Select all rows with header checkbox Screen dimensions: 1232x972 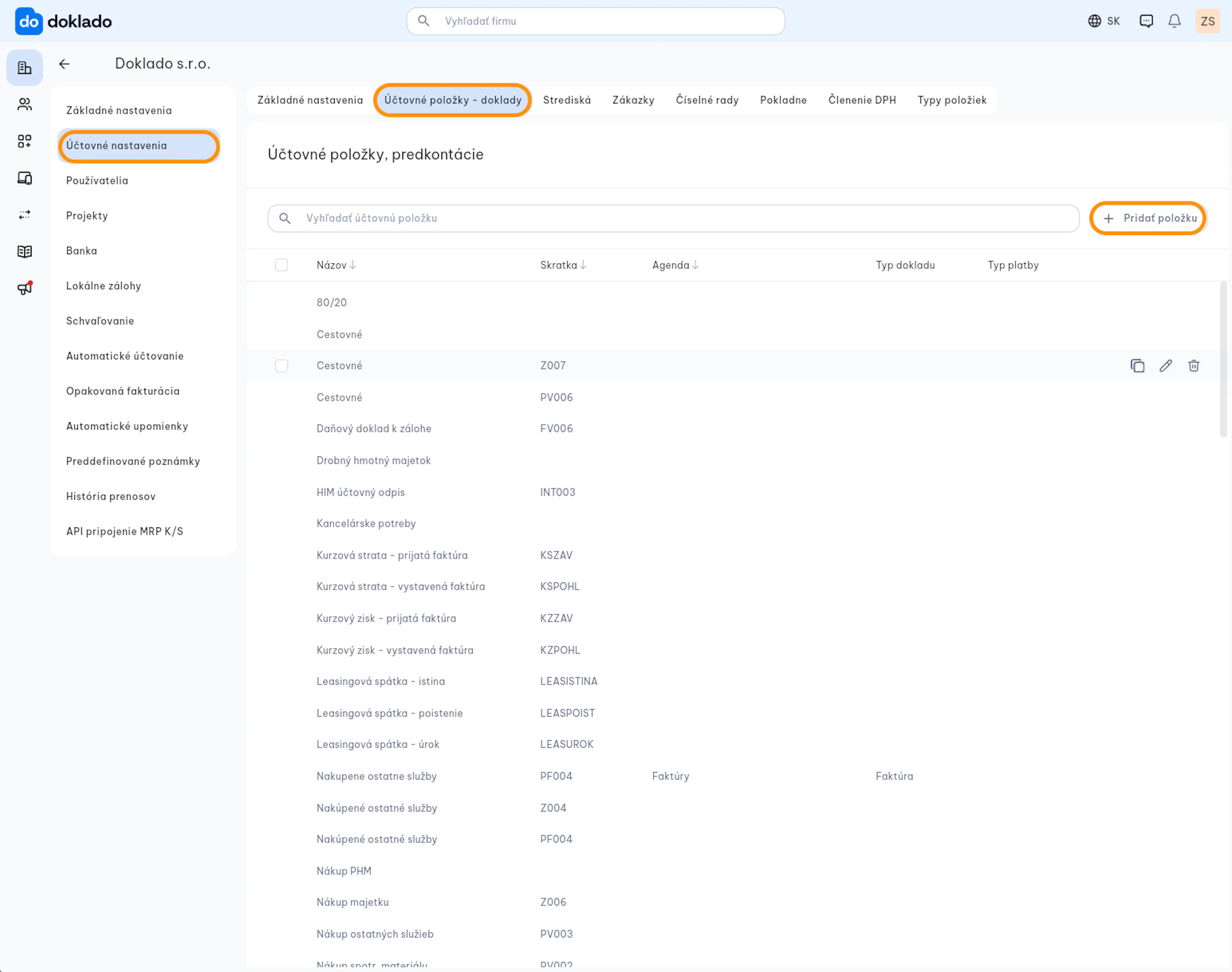coord(282,265)
